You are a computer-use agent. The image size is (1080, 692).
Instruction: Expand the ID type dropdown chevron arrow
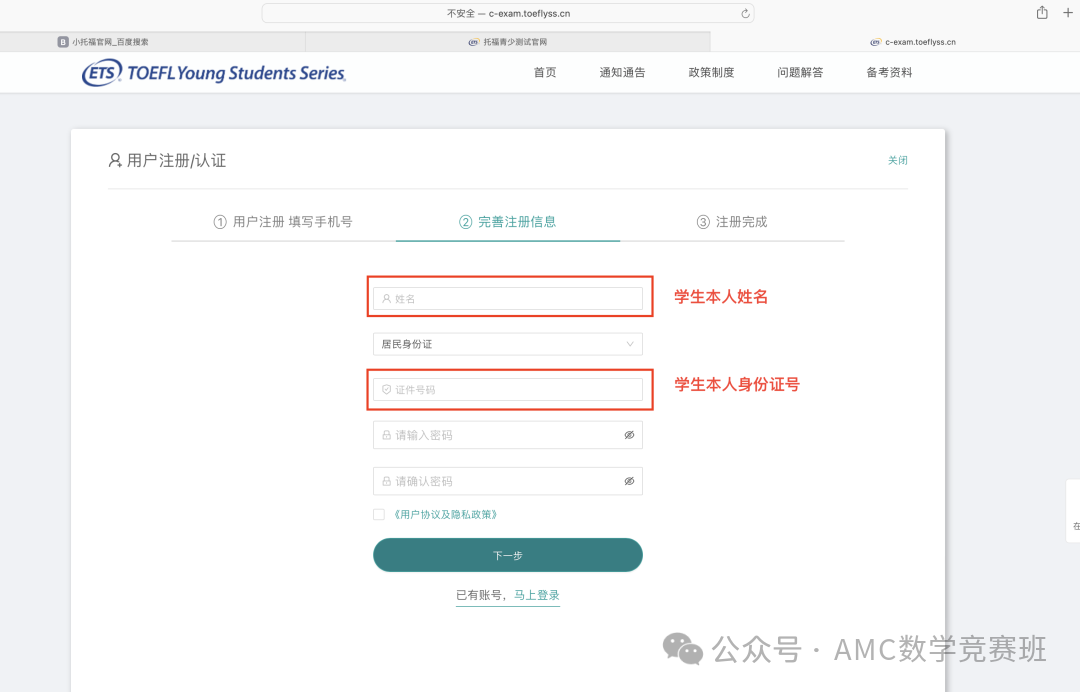[x=630, y=344]
